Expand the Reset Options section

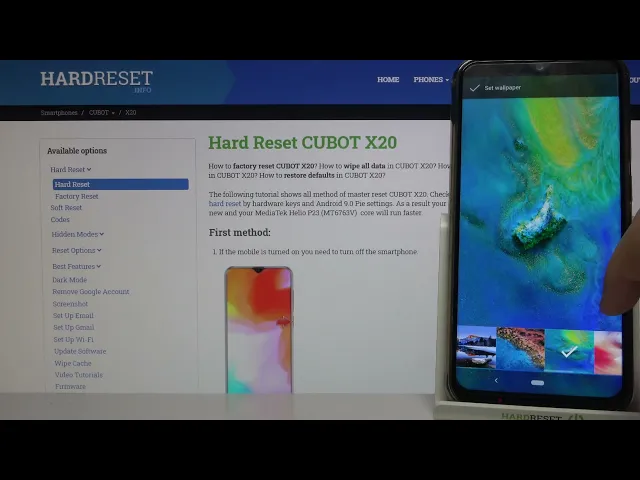tap(76, 251)
